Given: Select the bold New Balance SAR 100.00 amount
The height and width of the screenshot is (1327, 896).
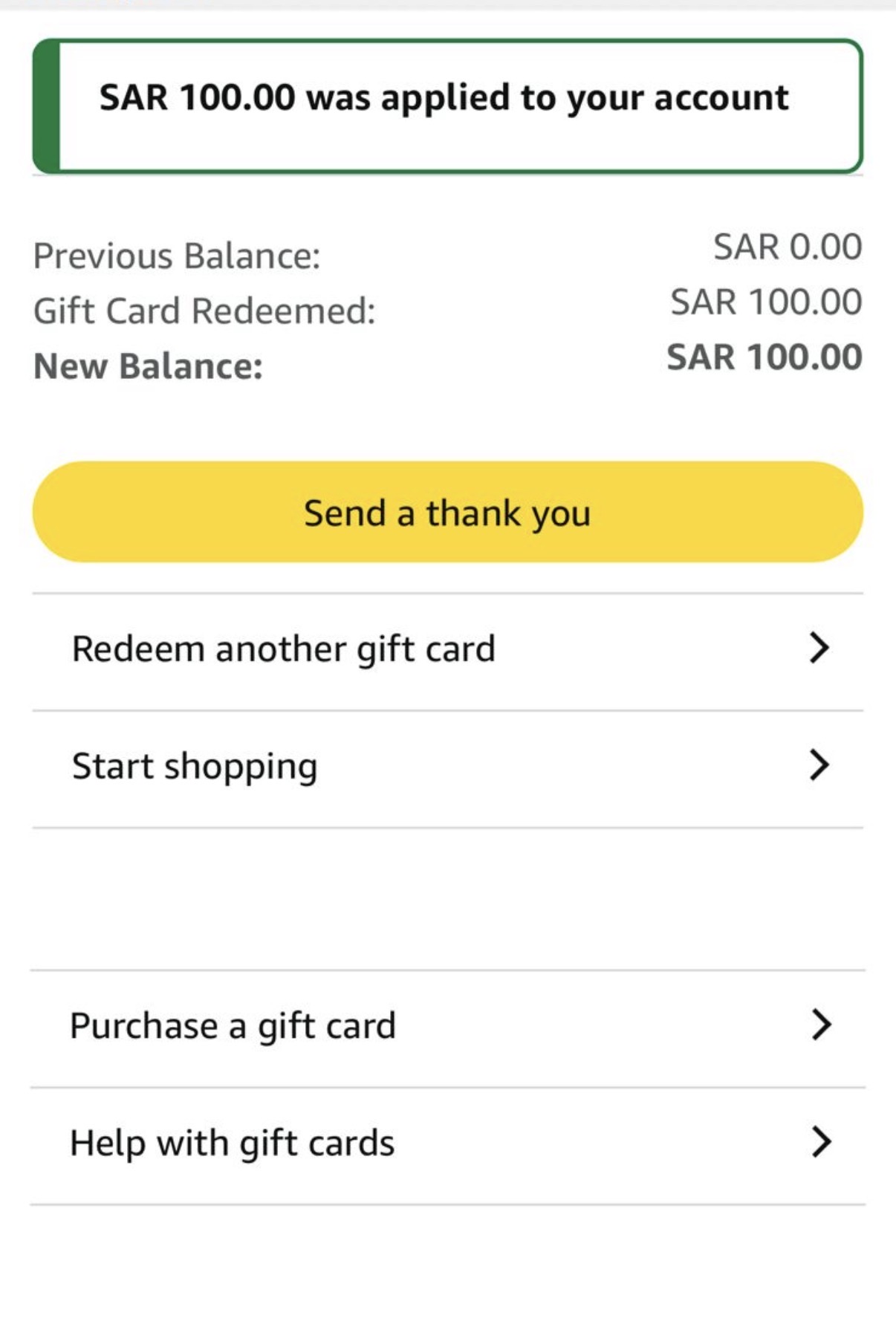Looking at the screenshot, I should coord(764,357).
